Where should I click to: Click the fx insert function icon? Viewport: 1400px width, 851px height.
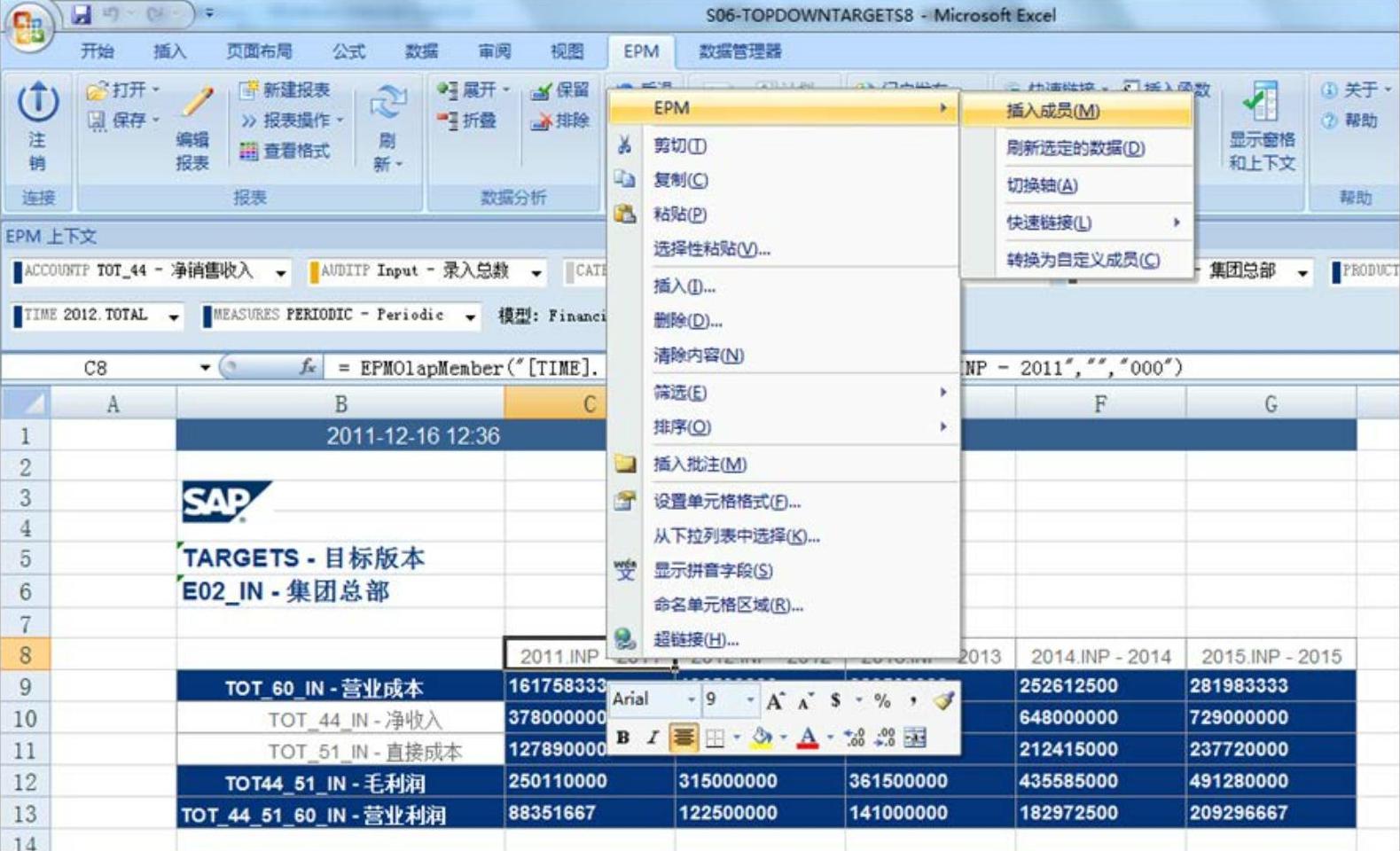point(308,367)
